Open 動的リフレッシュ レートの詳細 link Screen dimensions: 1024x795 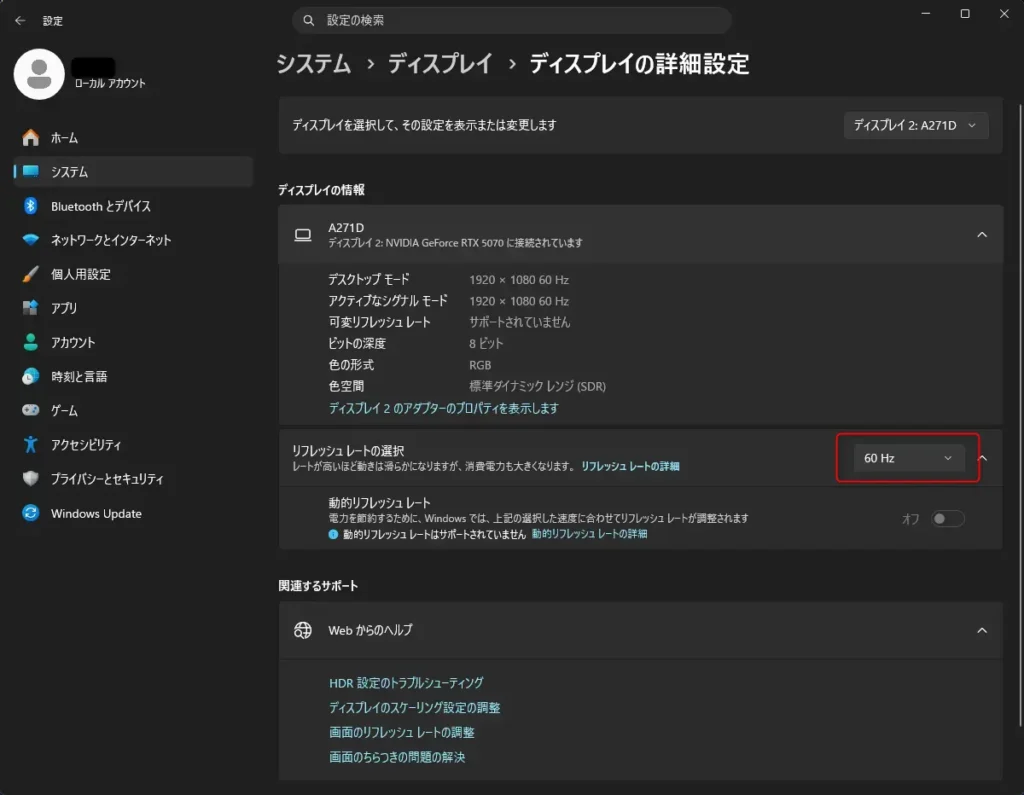(589, 534)
